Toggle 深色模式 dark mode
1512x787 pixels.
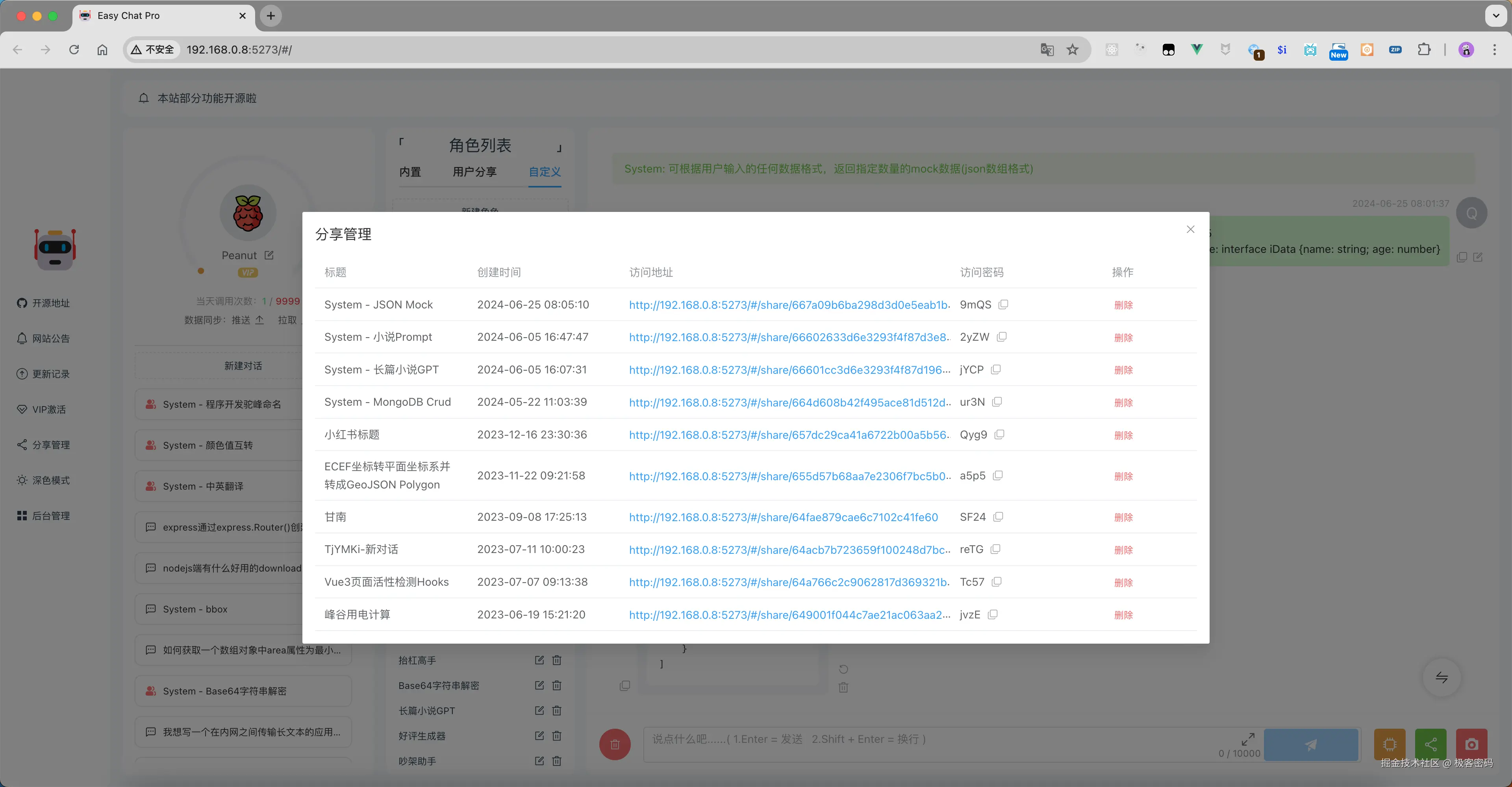tap(22, 480)
